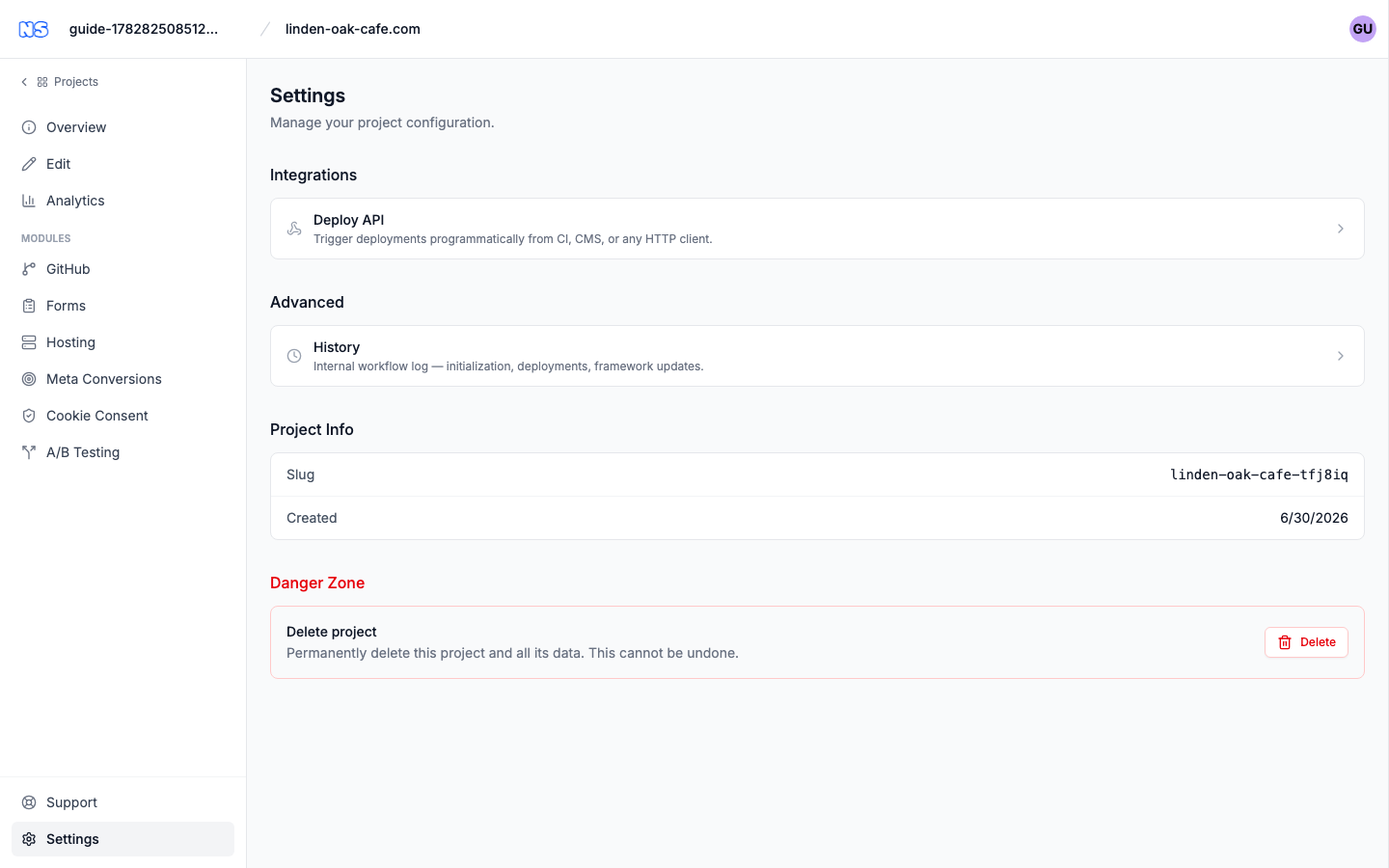Open the GU user avatar menu
Screen dimensions: 1389x868
(1362, 29)
